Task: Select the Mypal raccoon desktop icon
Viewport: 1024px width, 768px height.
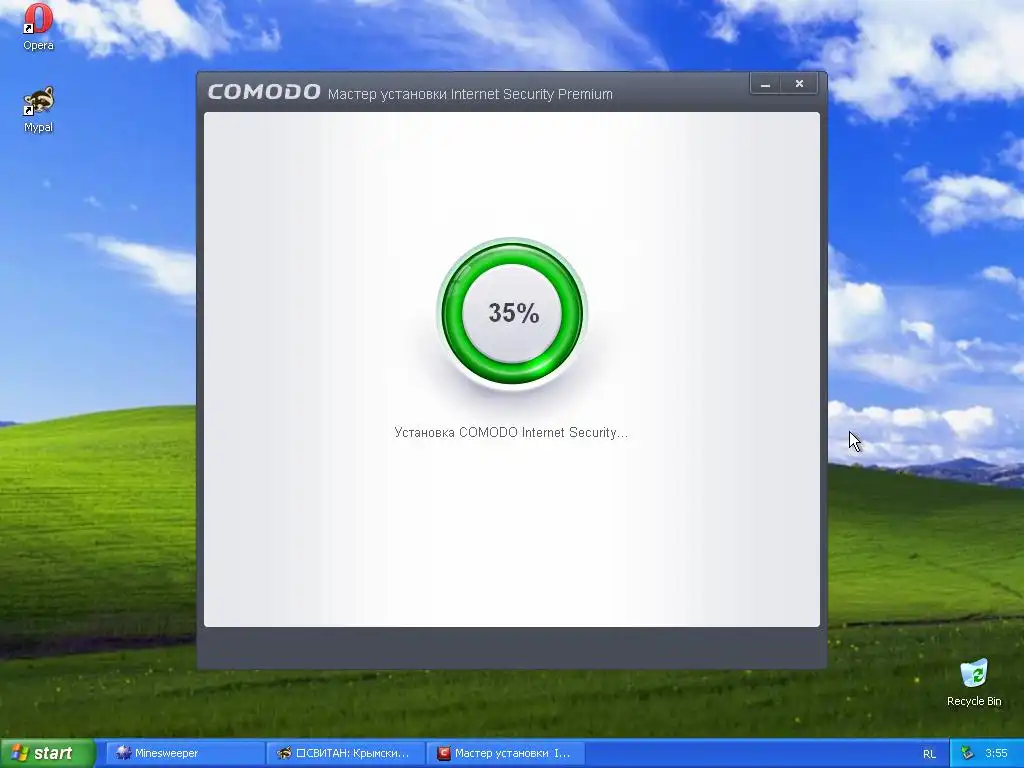Action: (38, 109)
